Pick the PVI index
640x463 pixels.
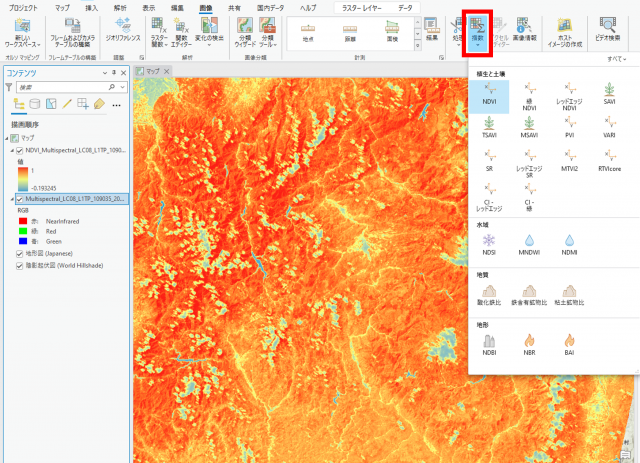click(569, 127)
